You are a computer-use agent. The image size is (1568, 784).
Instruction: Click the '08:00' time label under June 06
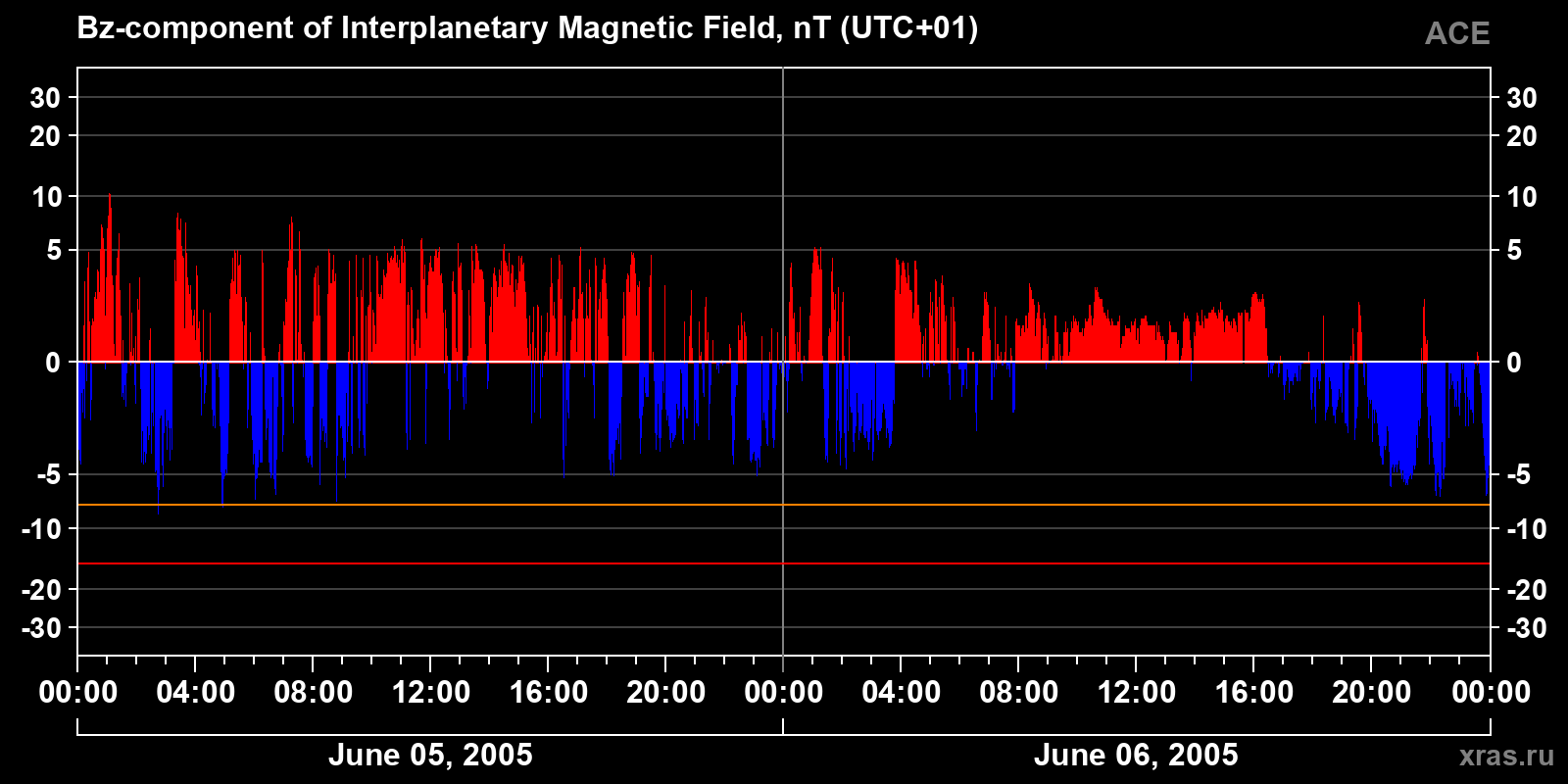[1019, 693]
